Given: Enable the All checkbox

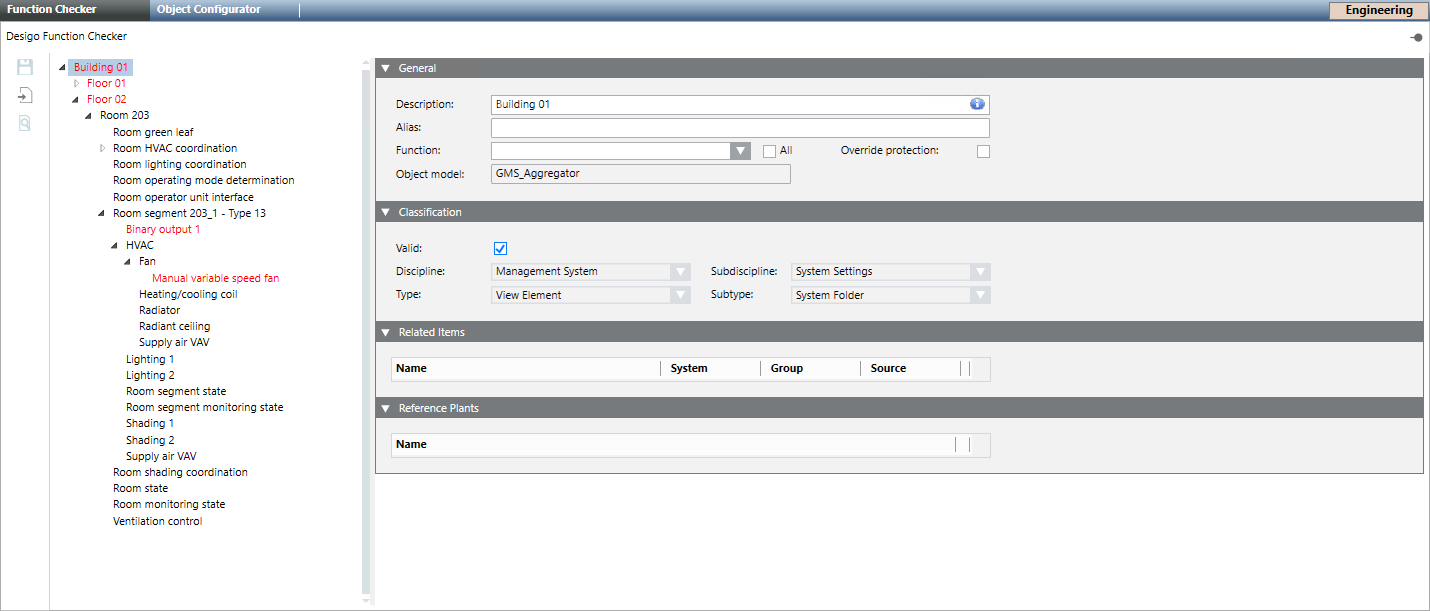Looking at the screenshot, I should (x=769, y=151).
